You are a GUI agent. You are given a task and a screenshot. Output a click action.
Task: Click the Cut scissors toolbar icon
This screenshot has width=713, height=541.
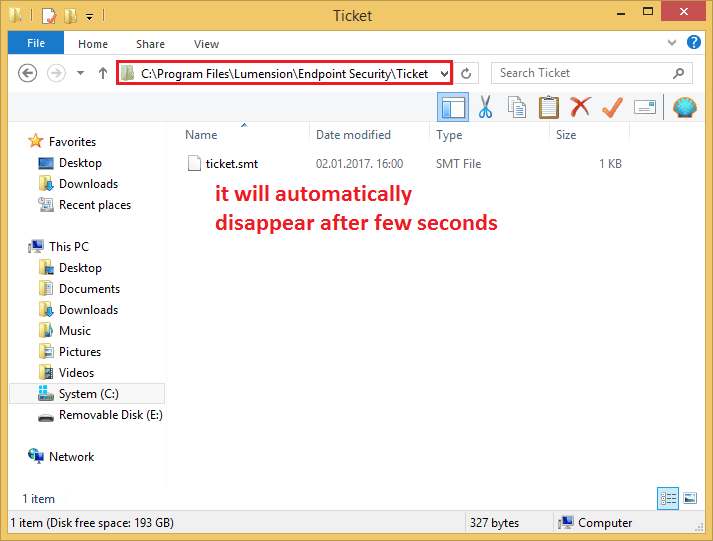485,107
